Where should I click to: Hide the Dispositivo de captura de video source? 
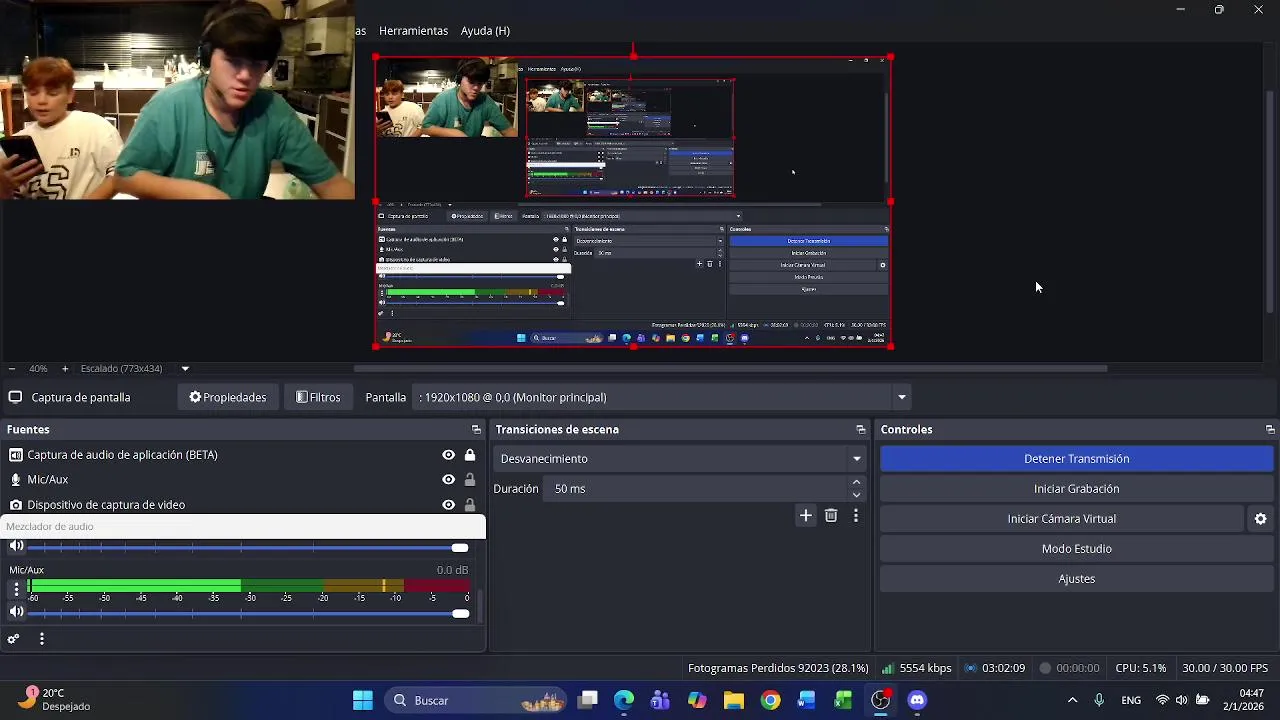click(x=449, y=505)
